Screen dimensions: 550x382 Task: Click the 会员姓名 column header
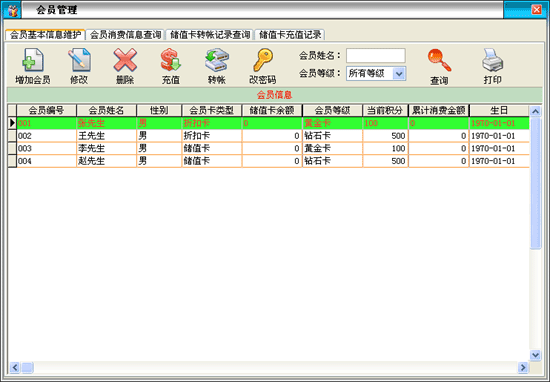106,110
